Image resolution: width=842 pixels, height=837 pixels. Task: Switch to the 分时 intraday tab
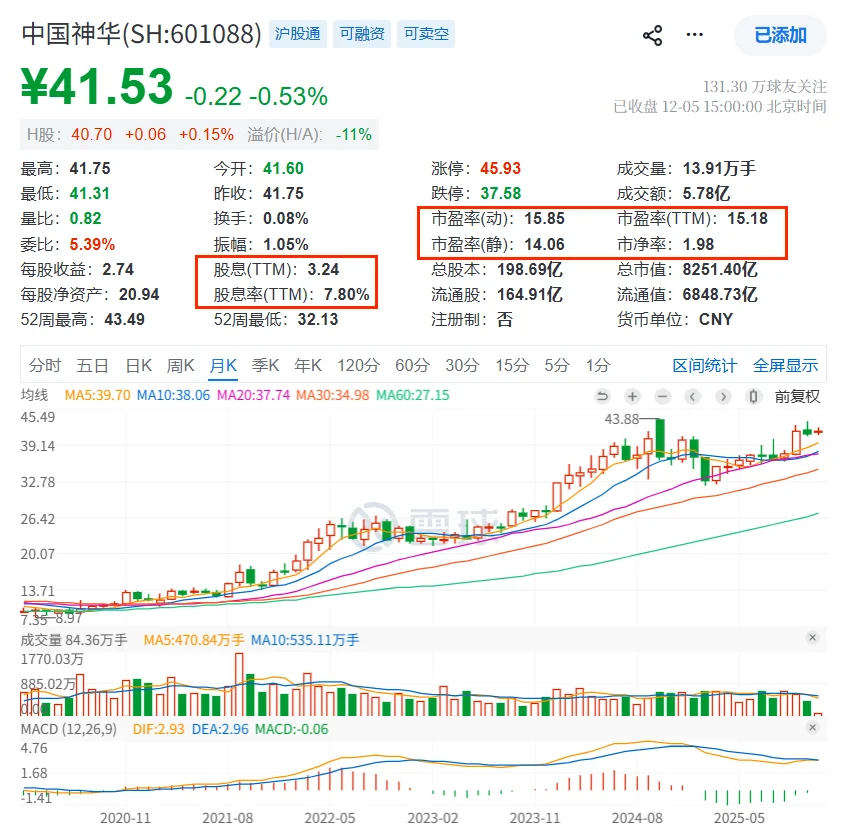coord(43,365)
